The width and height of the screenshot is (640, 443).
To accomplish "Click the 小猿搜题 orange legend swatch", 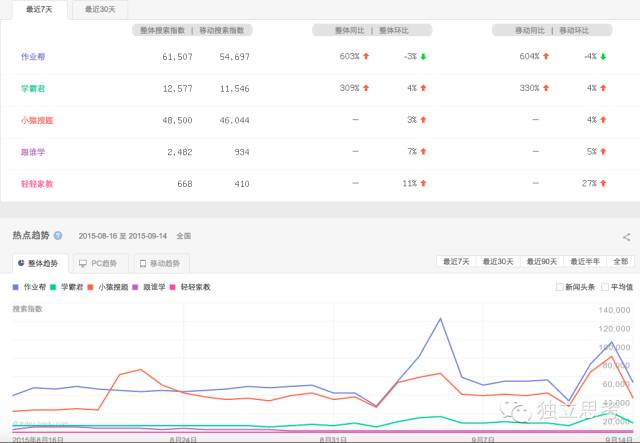I will coord(91,287).
